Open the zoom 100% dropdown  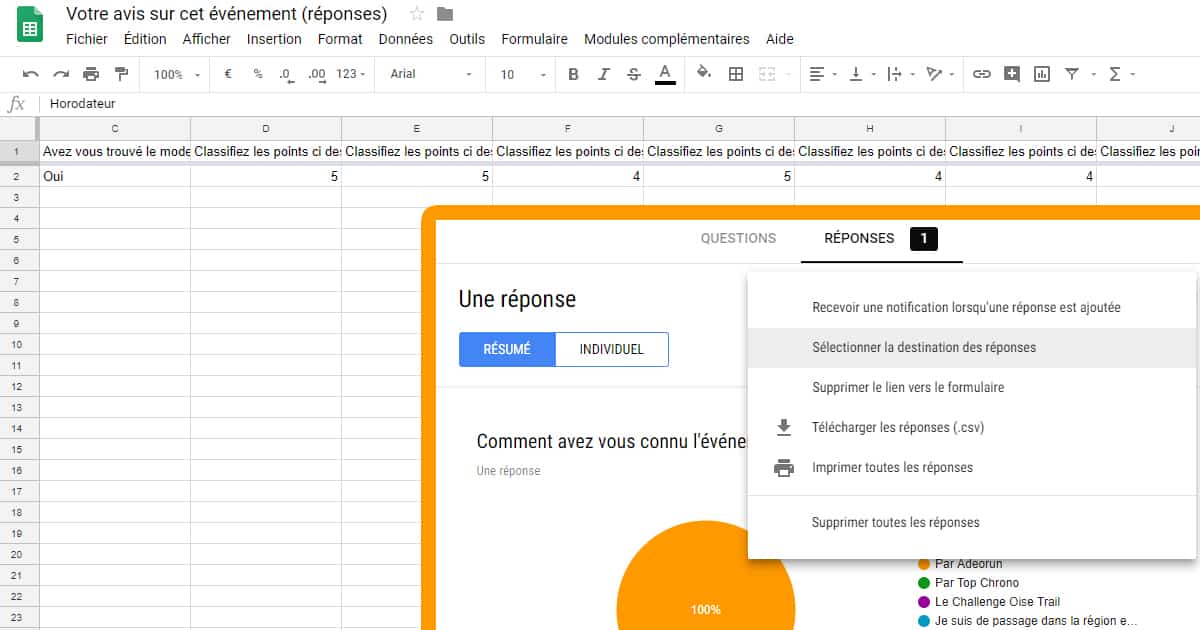177,74
